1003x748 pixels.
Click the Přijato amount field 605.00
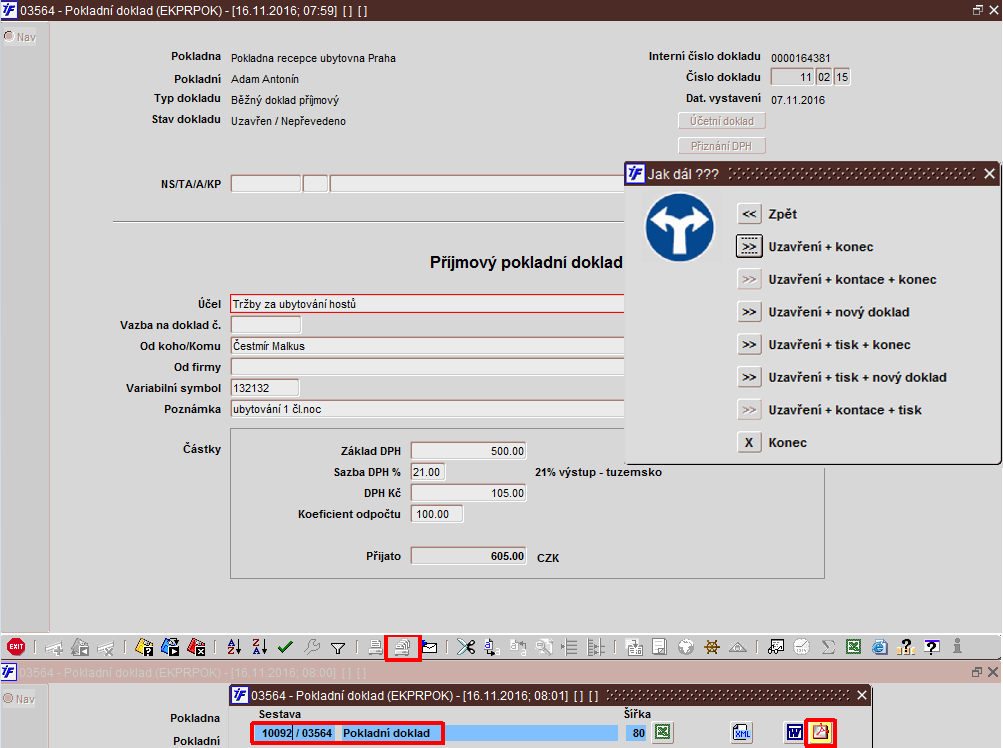pyautogui.click(x=468, y=555)
